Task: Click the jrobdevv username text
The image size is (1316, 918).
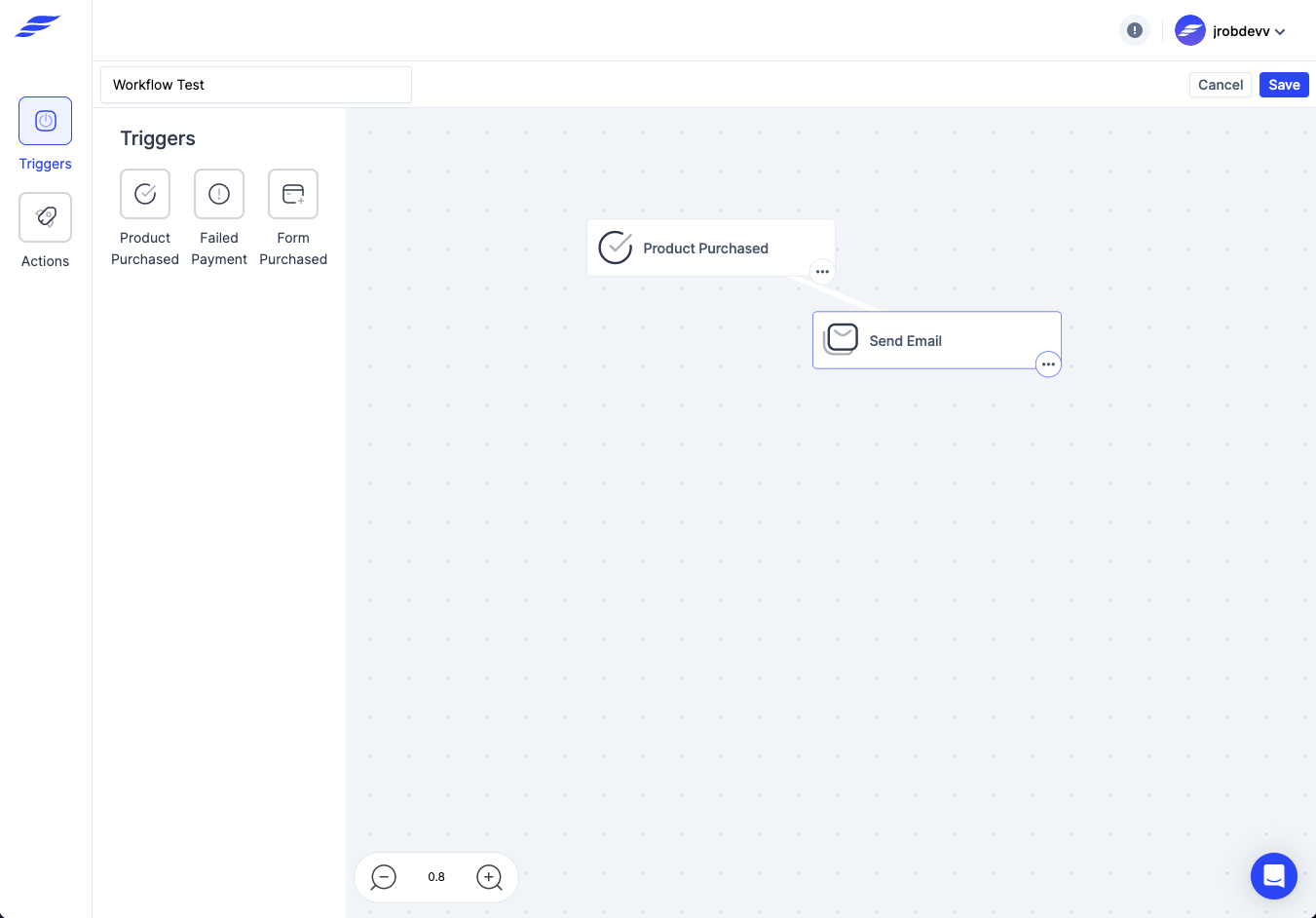Action: pyautogui.click(x=1241, y=31)
